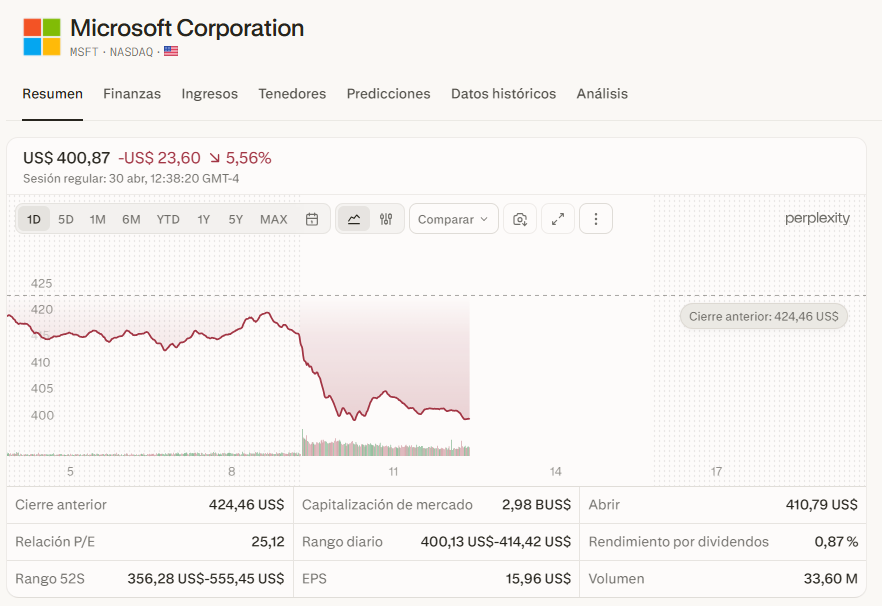Switch to the Finanzas tab
The width and height of the screenshot is (882, 606).
pos(132,94)
